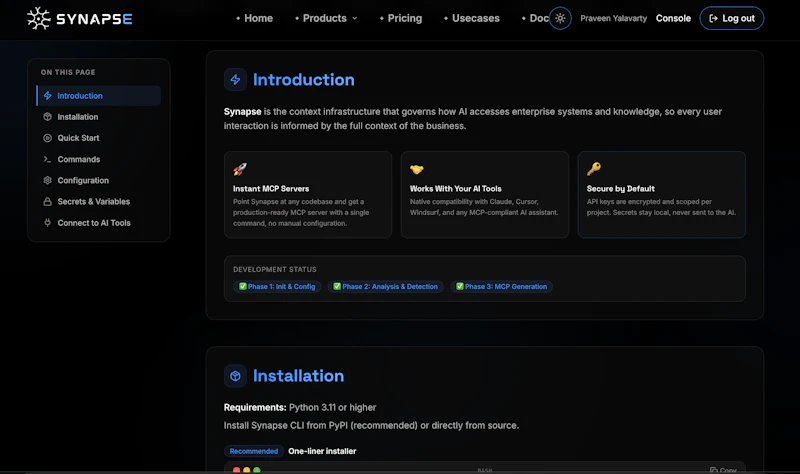This screenshot has width=800, height=474.
Task: Open Configuration section from sidebar
Action: tap(83, 180)
